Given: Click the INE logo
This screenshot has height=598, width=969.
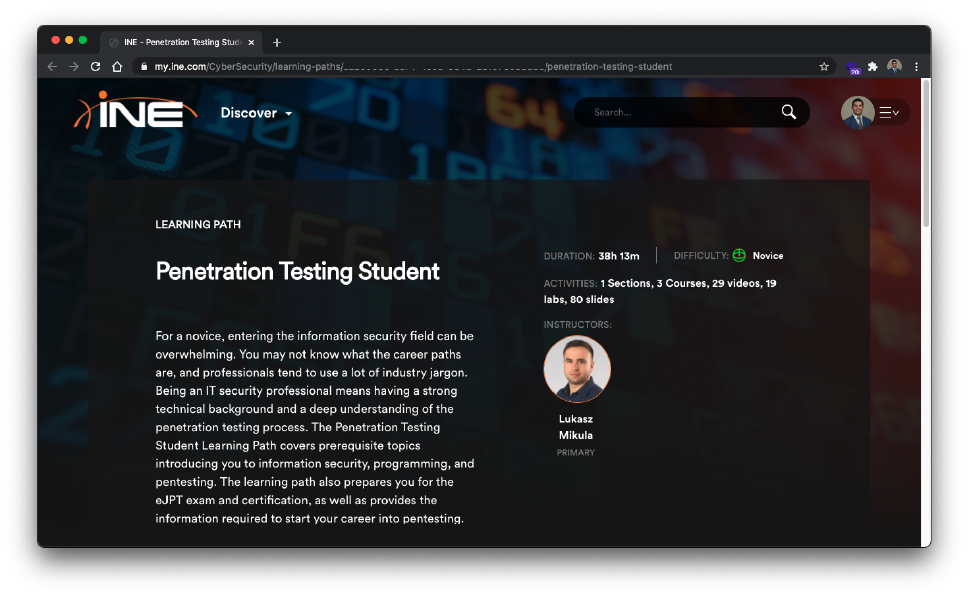Looking at the screenshot, I should (x=135, y=111).
